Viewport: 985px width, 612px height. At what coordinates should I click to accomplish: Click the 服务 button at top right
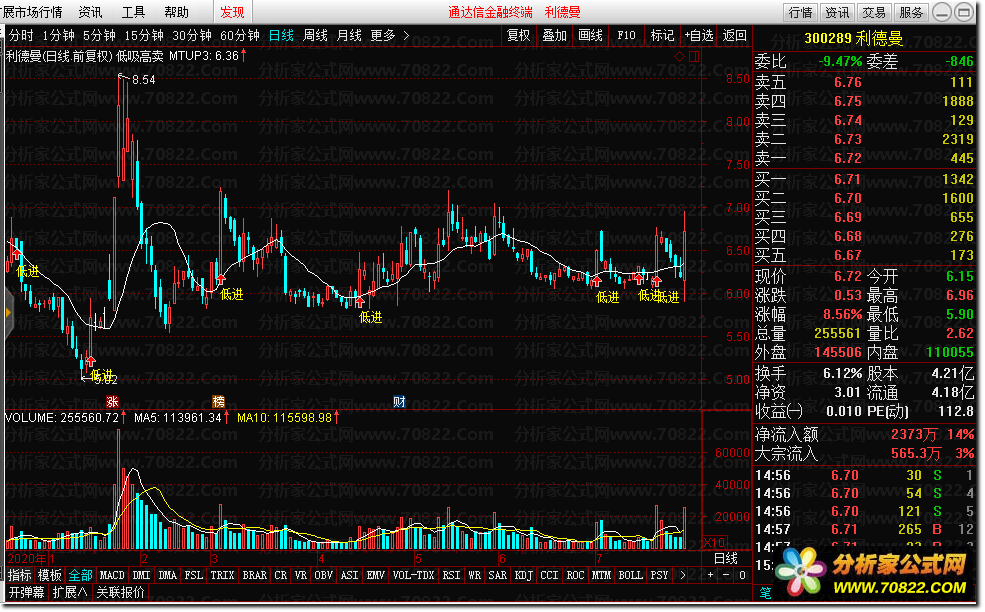(911, 12)
